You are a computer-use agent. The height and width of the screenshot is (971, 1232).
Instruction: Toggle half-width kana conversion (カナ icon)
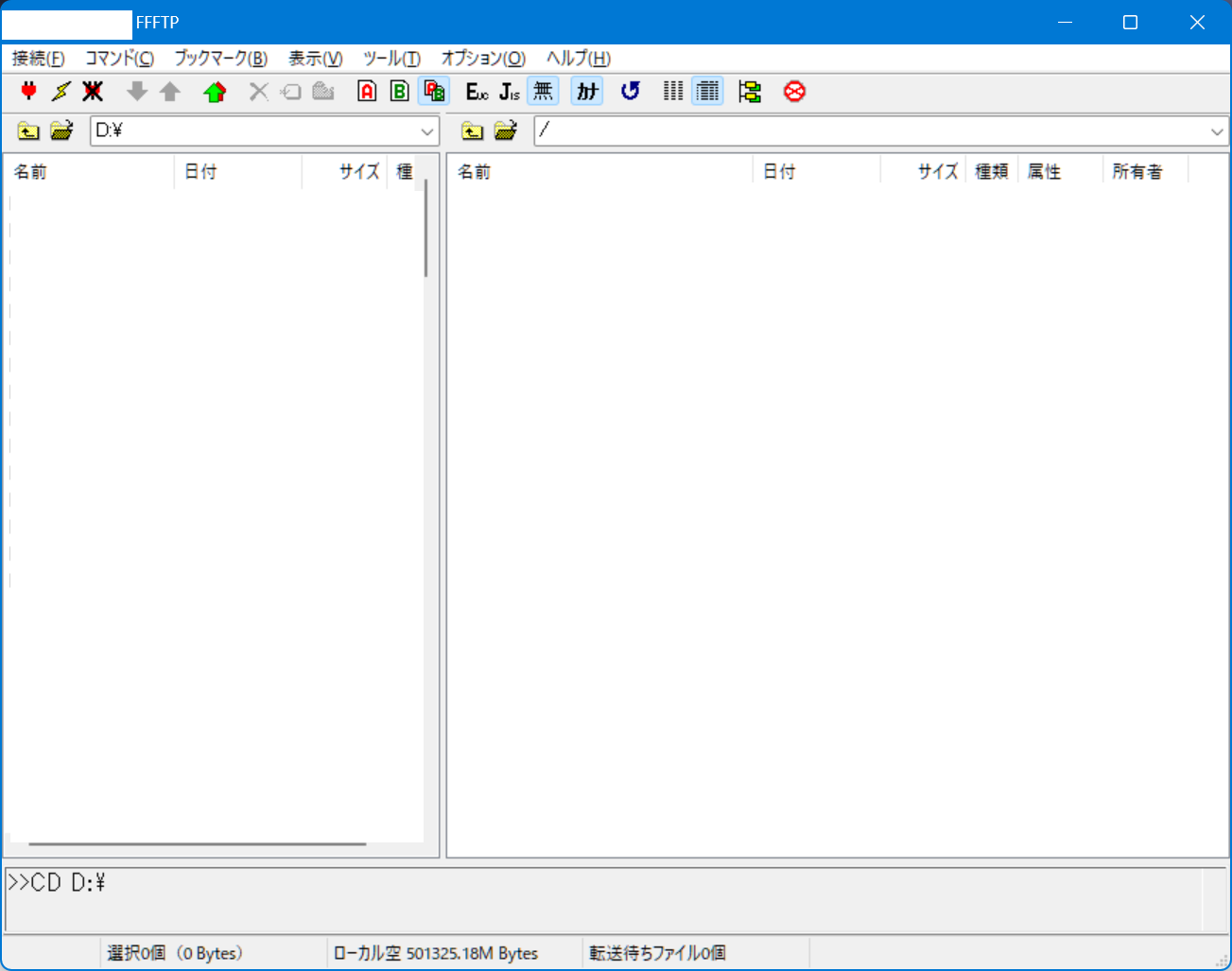pyautogui.click(x=587, y=92)
